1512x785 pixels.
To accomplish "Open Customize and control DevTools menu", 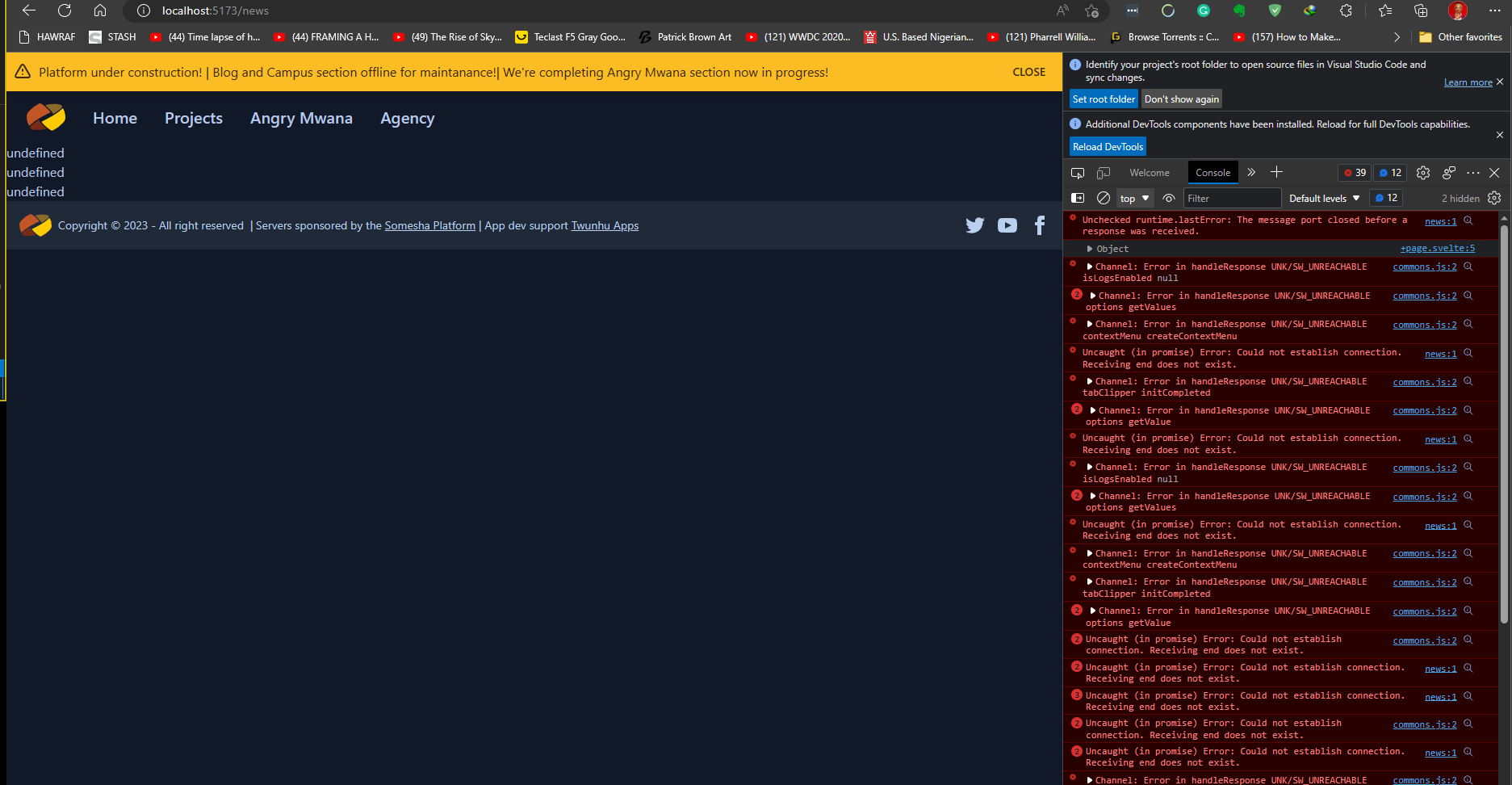I will [x=1473, y=173].
